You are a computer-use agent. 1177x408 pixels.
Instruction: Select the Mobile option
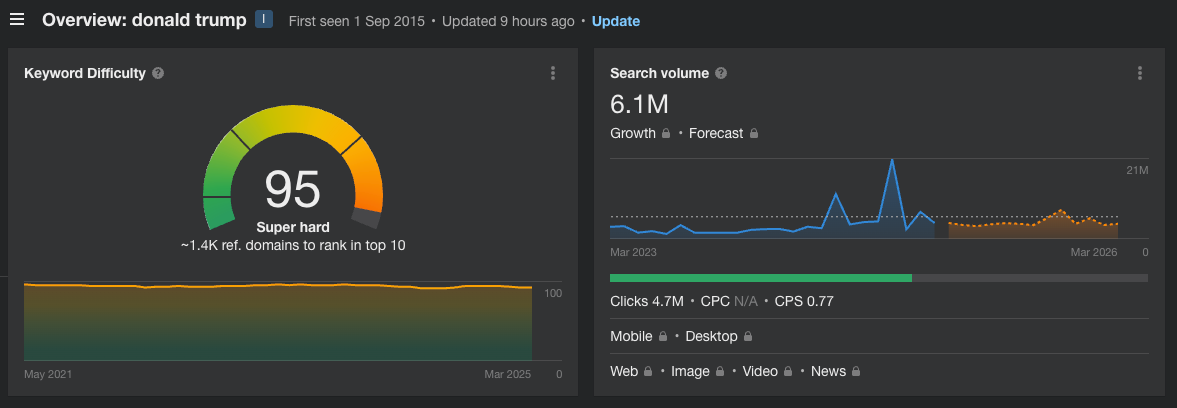point(631,337)
